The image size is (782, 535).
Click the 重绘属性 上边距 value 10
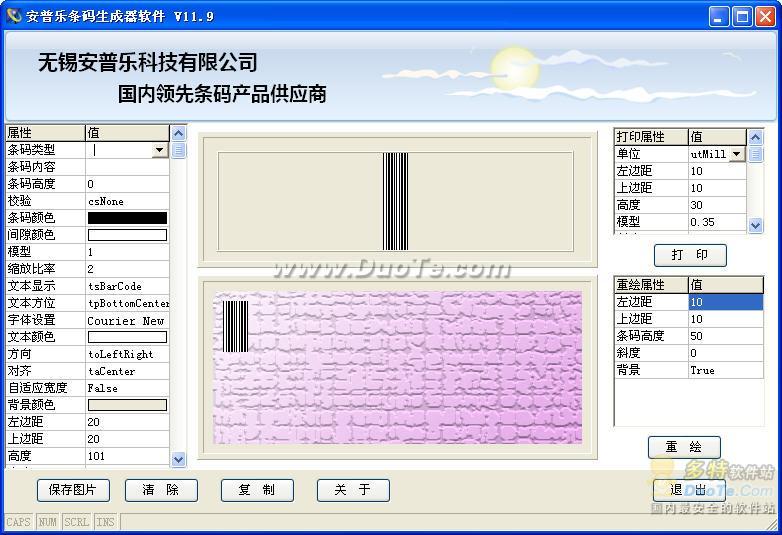click(x=726, y=319)
